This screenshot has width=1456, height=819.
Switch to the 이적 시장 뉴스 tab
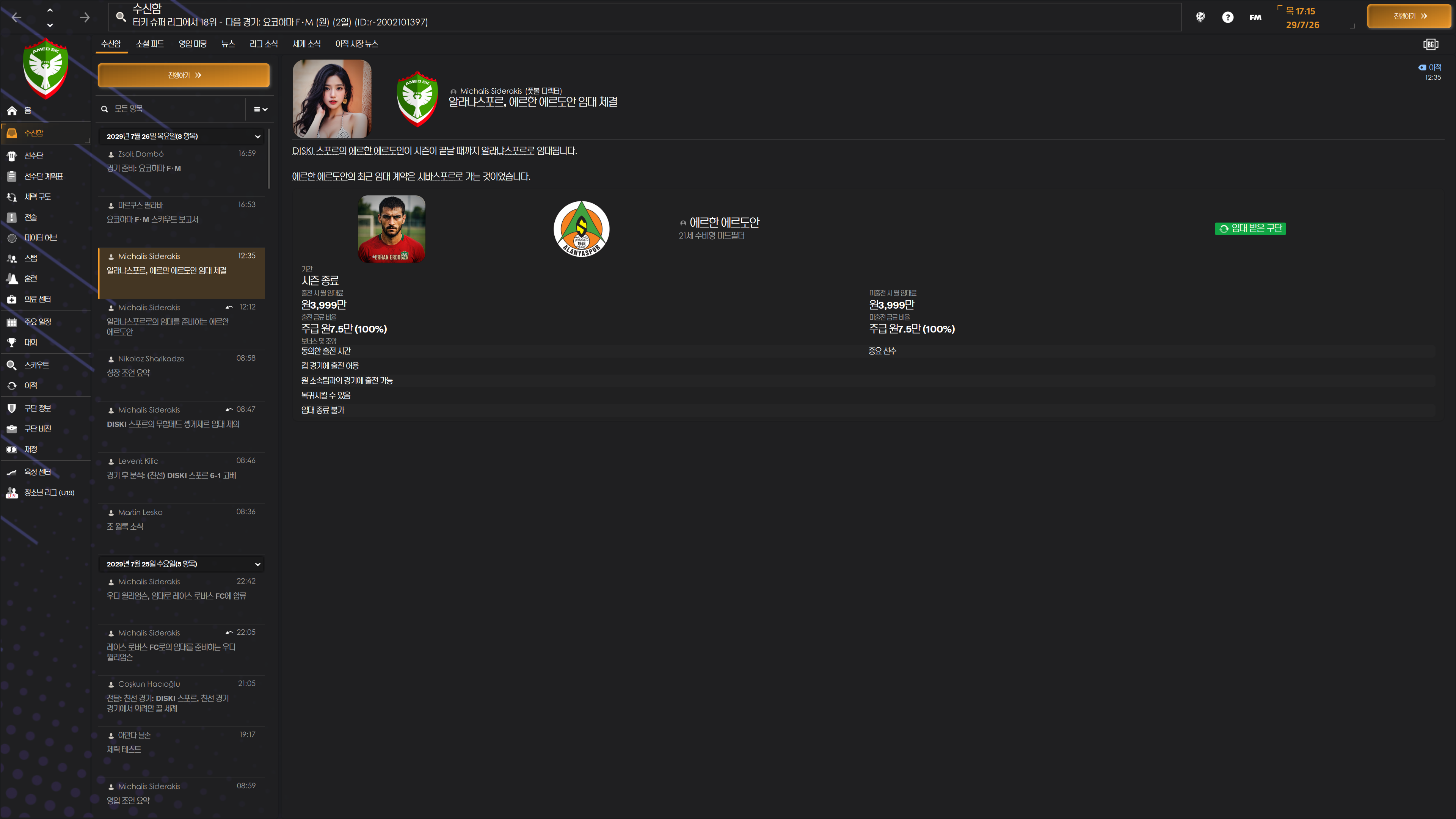356,44
